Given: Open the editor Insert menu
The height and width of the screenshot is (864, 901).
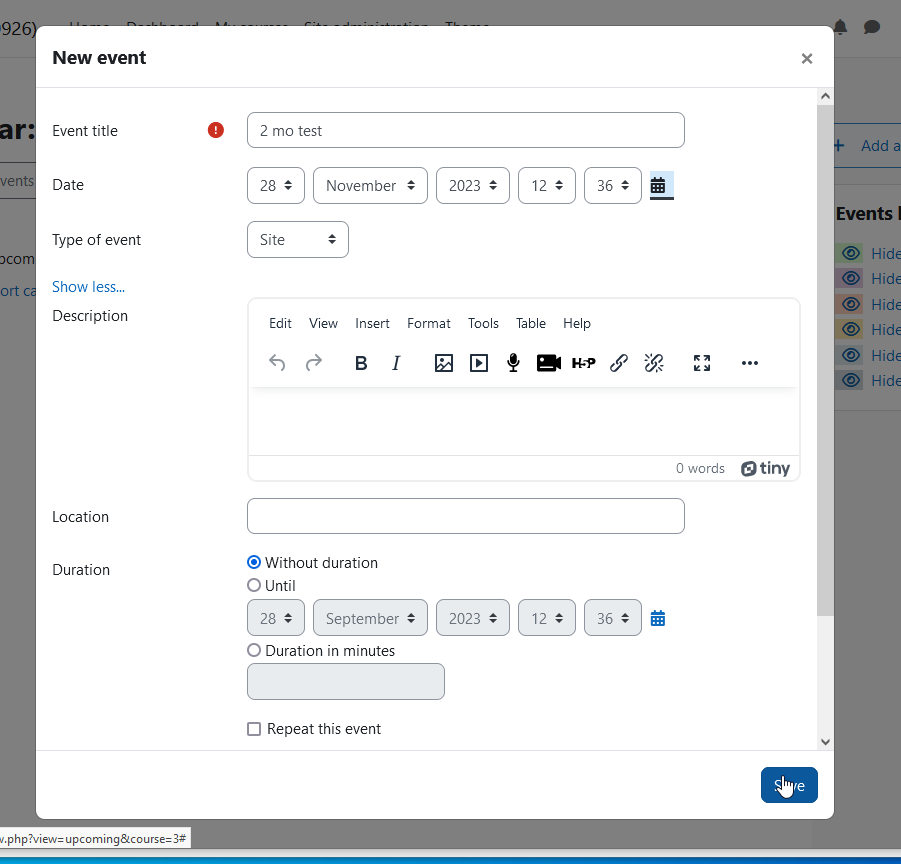Looking at the screenshot, I should tap(372, 323).
